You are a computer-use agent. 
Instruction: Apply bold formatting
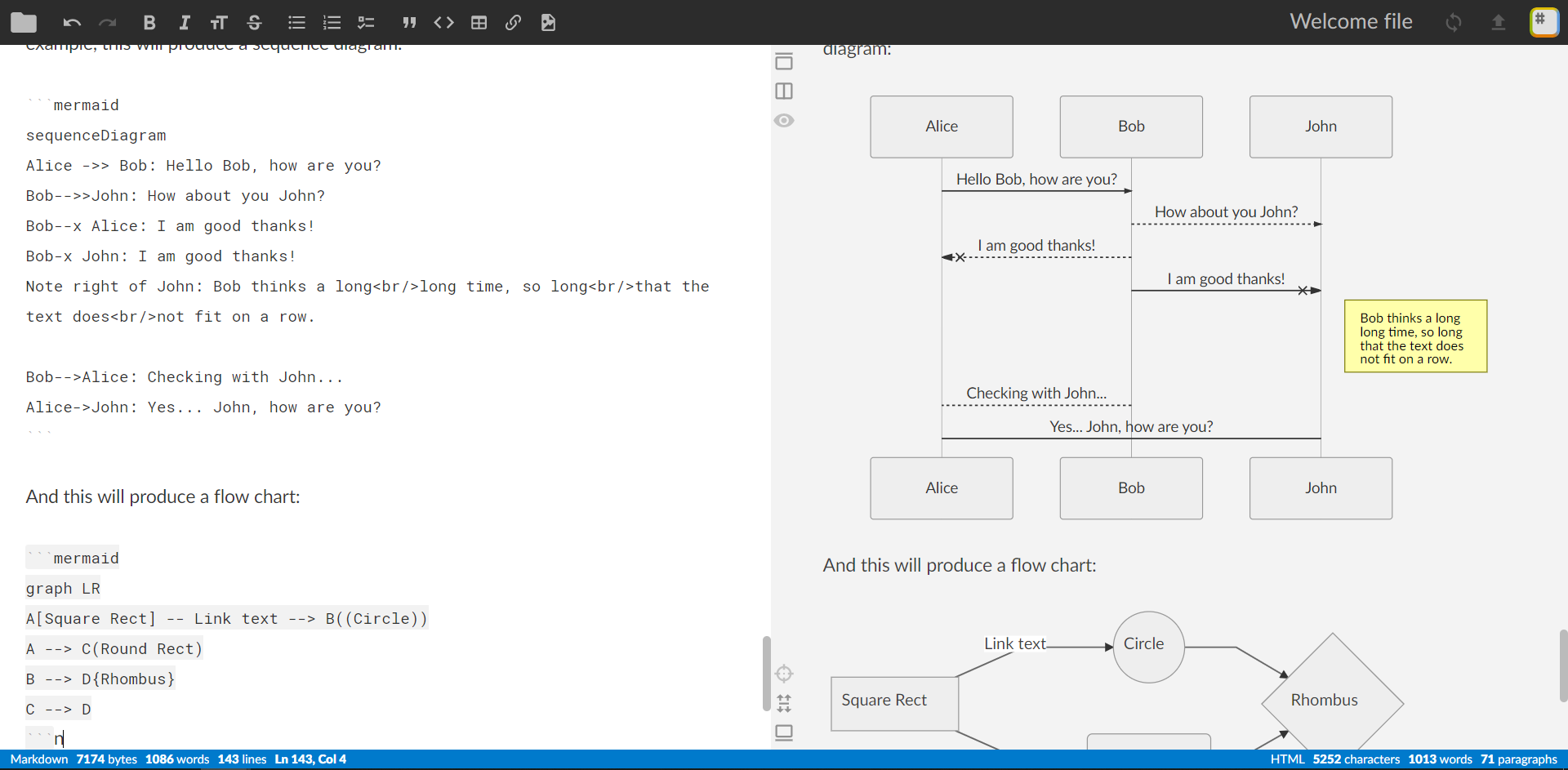click(x=149, y=22)
